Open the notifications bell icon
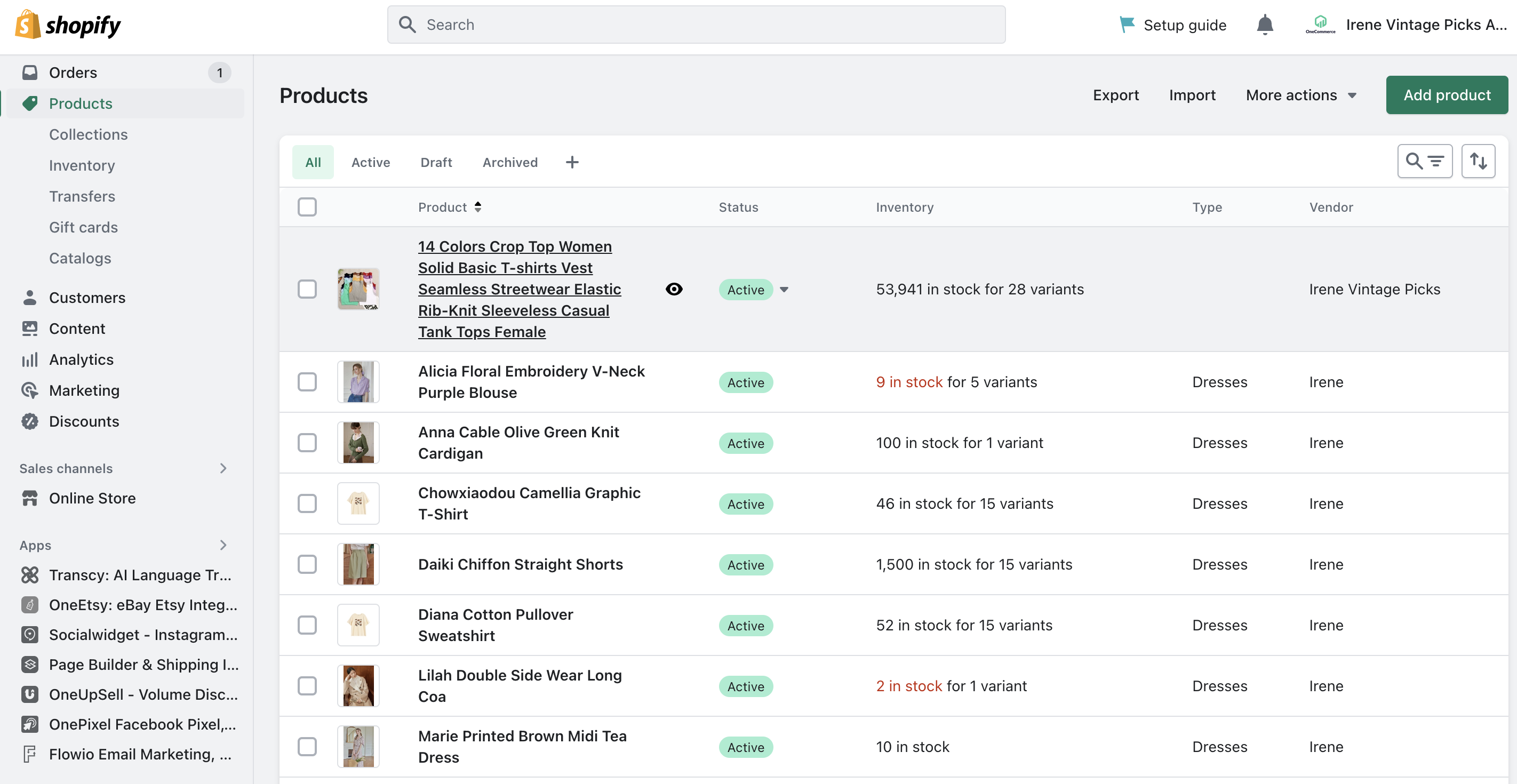Image resolution: width=1517 pixels, height=784 pixels. click(x=1265, y=25)
